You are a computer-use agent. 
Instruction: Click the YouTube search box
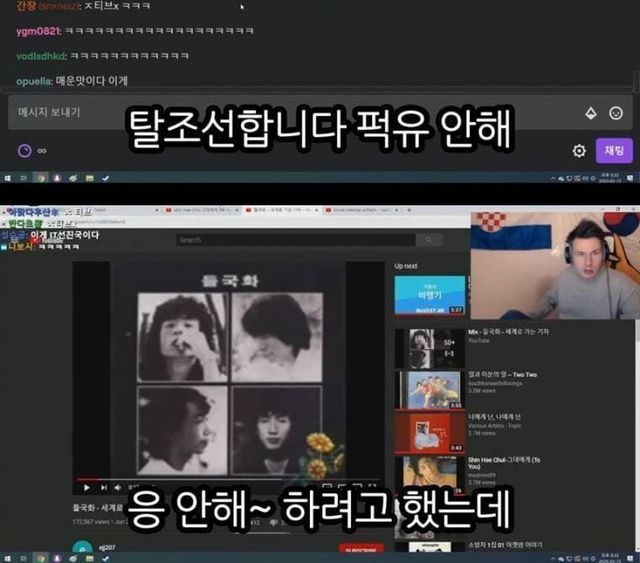point(295,240)
